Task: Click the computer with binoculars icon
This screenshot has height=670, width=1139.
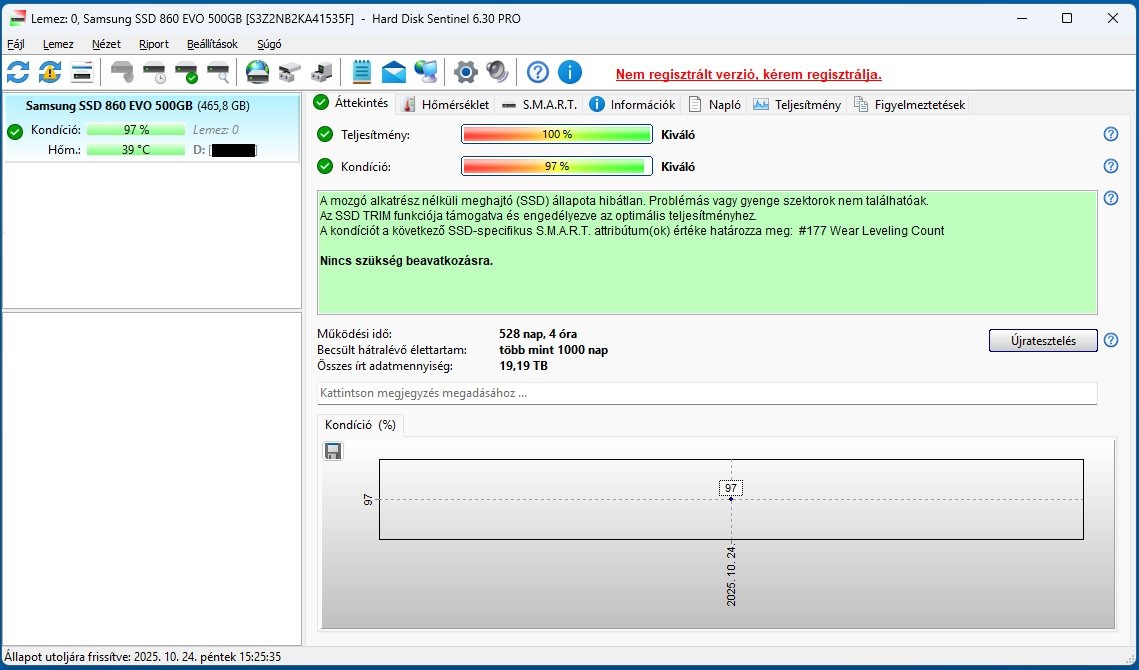Action: (x=321, y=72)
